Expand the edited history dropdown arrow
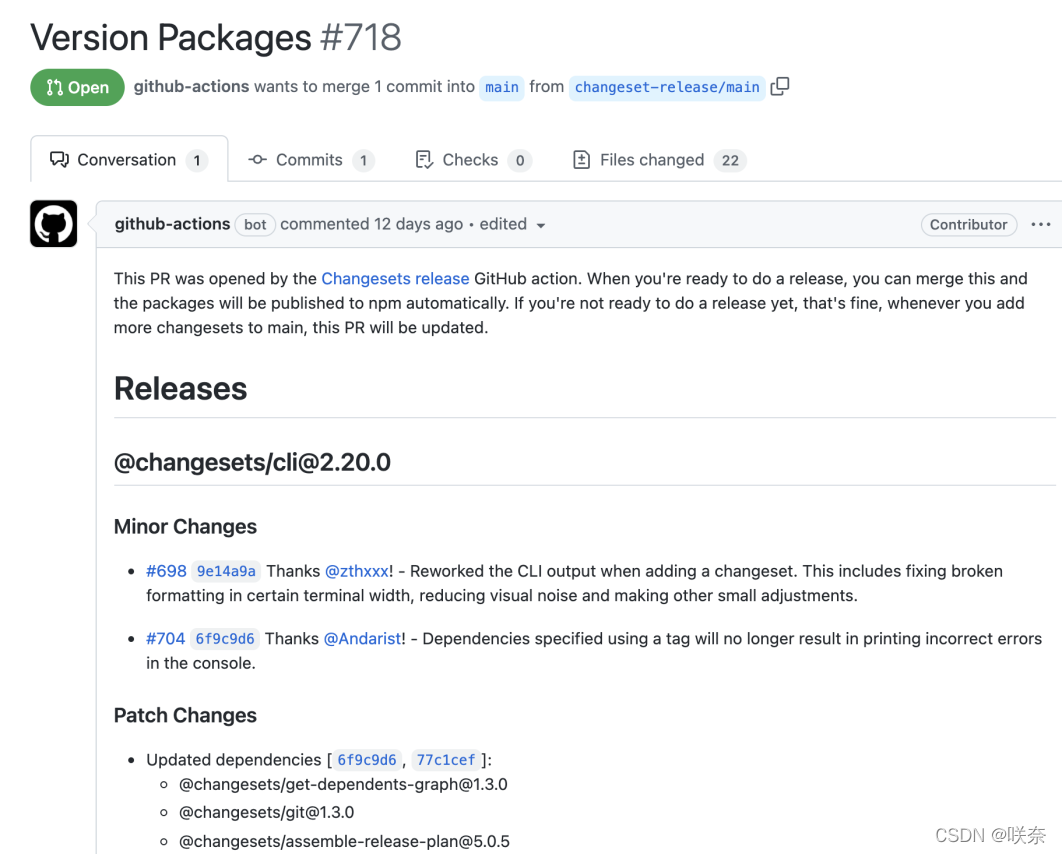The height and width of the screenshot is (854, 1062). (540, 226)
